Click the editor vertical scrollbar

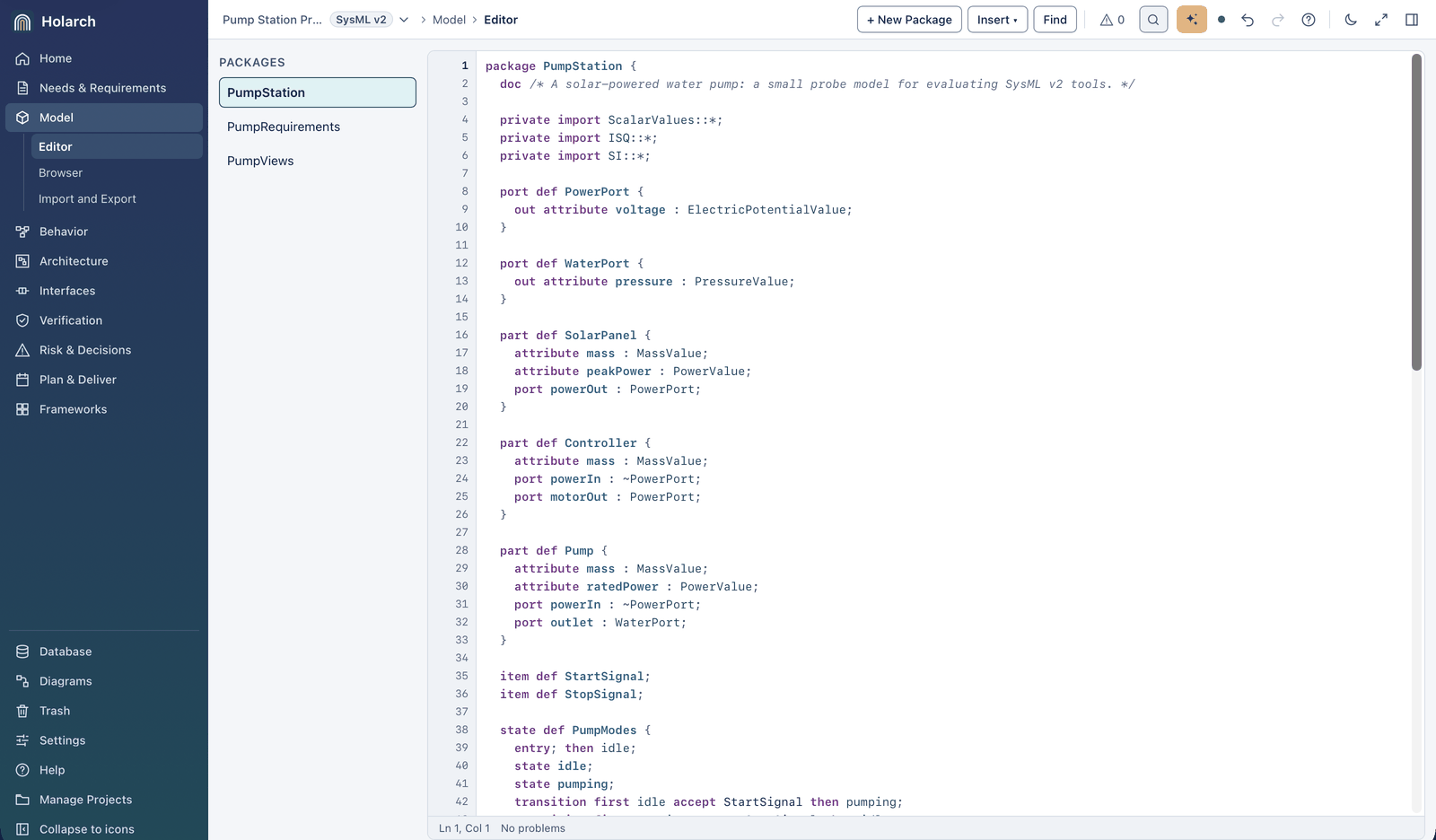[x=1416, y=212]
